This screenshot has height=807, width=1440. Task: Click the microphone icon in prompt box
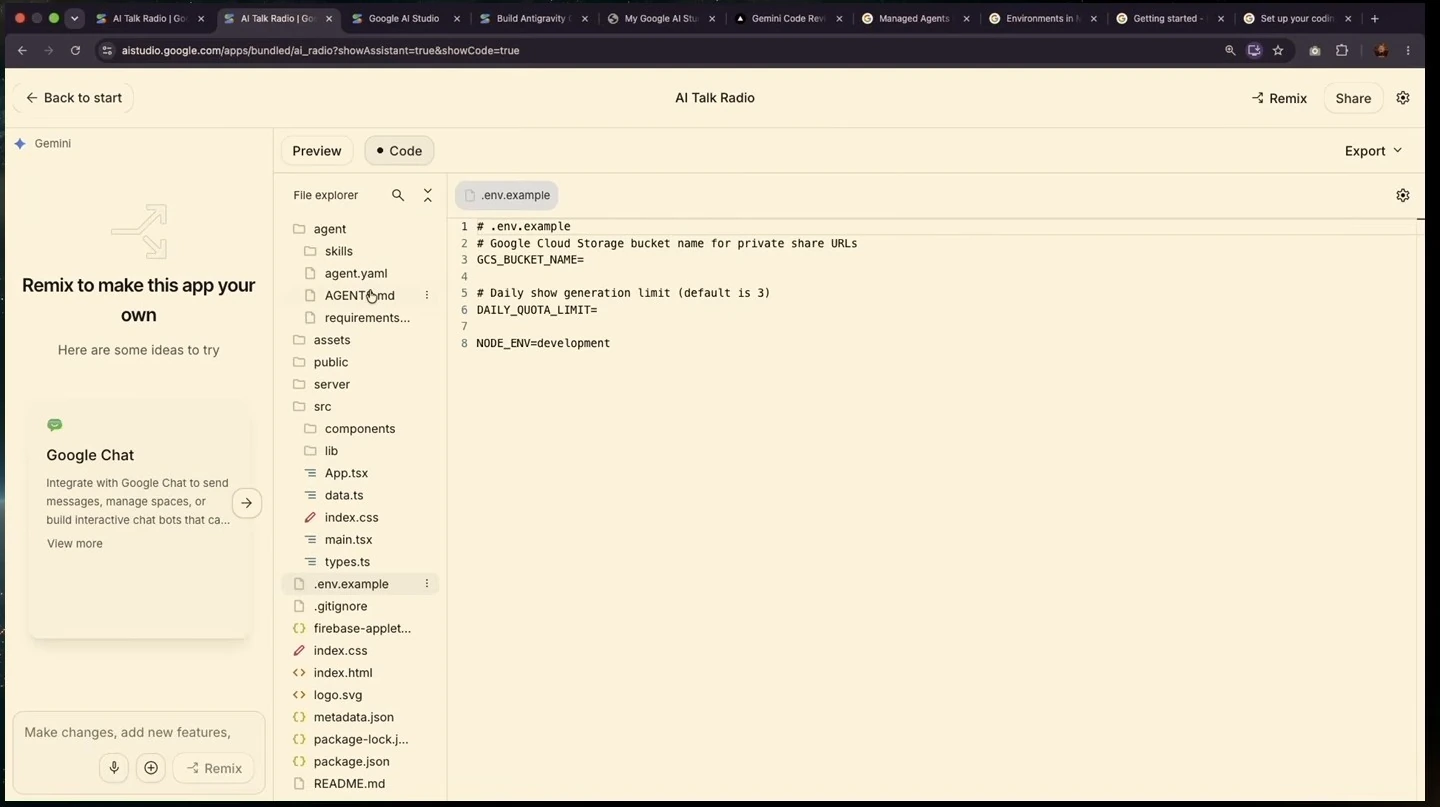[x=114, y=768]
